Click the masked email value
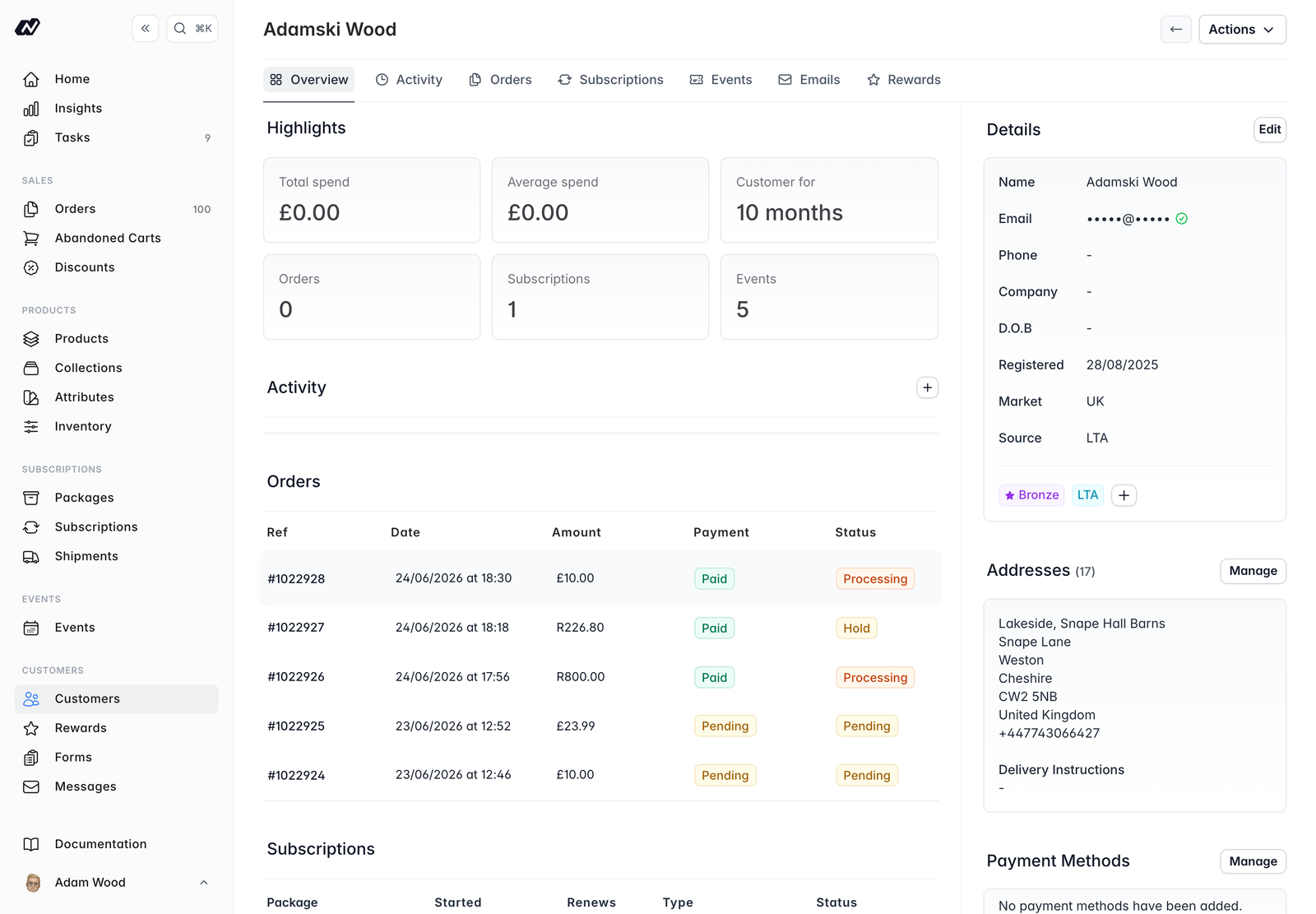This screenshot has height=914, width=1316. 1128,219
